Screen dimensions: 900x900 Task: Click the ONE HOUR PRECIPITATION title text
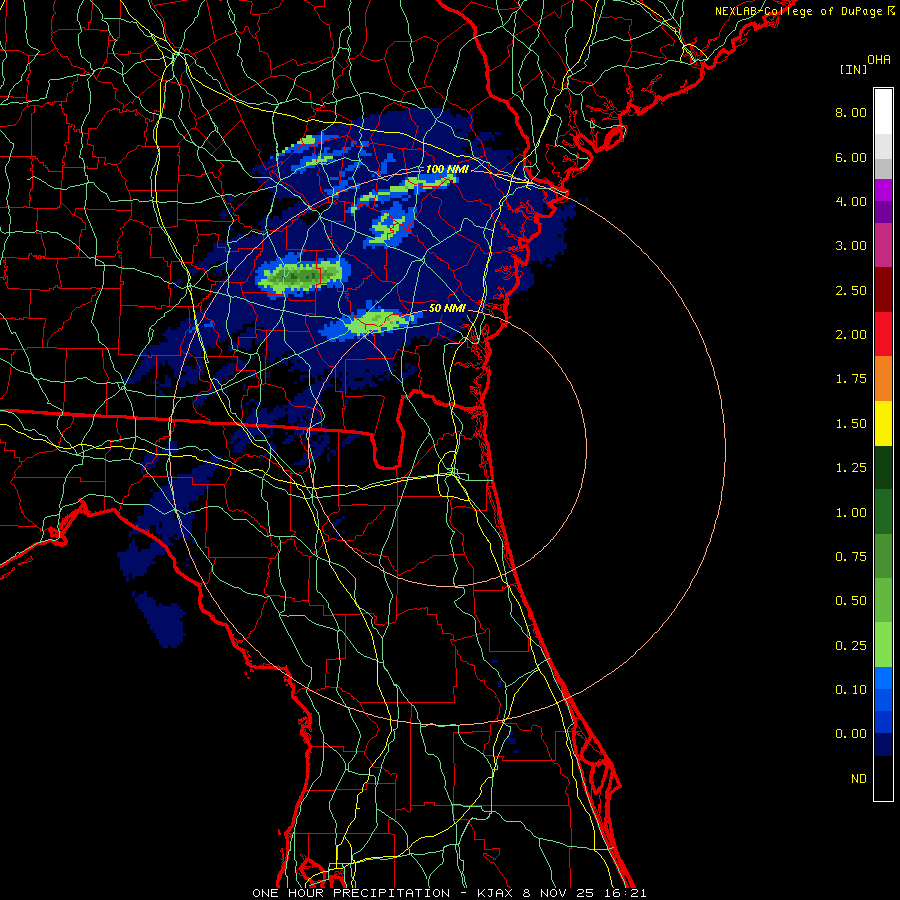[351, 893]
